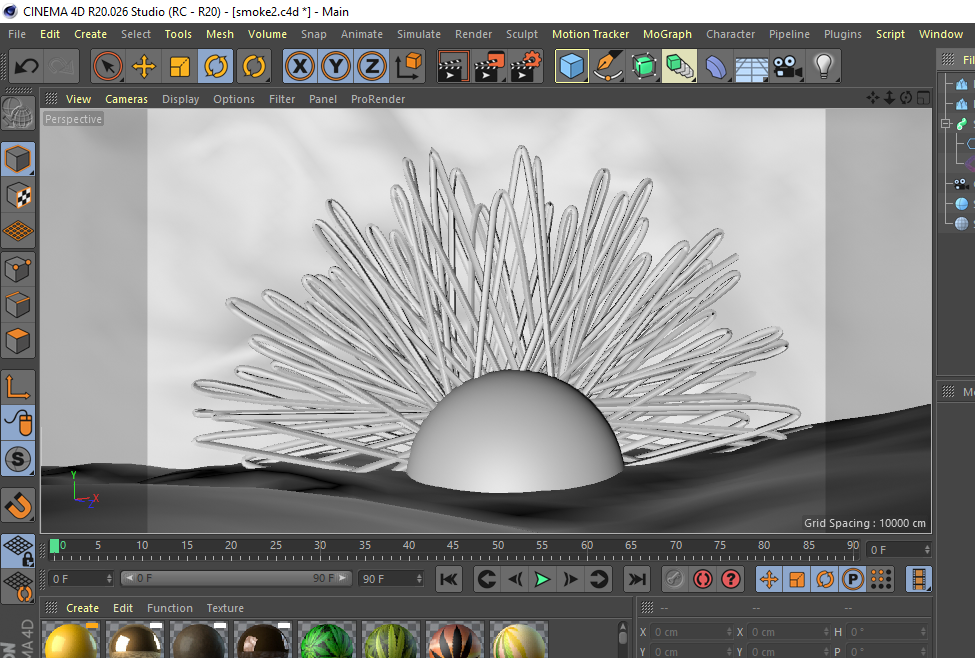This screenshot has height=658, width=975.
Task: Toggle Enable Axis L-shaped icon
Action: [x=18, y=387]
